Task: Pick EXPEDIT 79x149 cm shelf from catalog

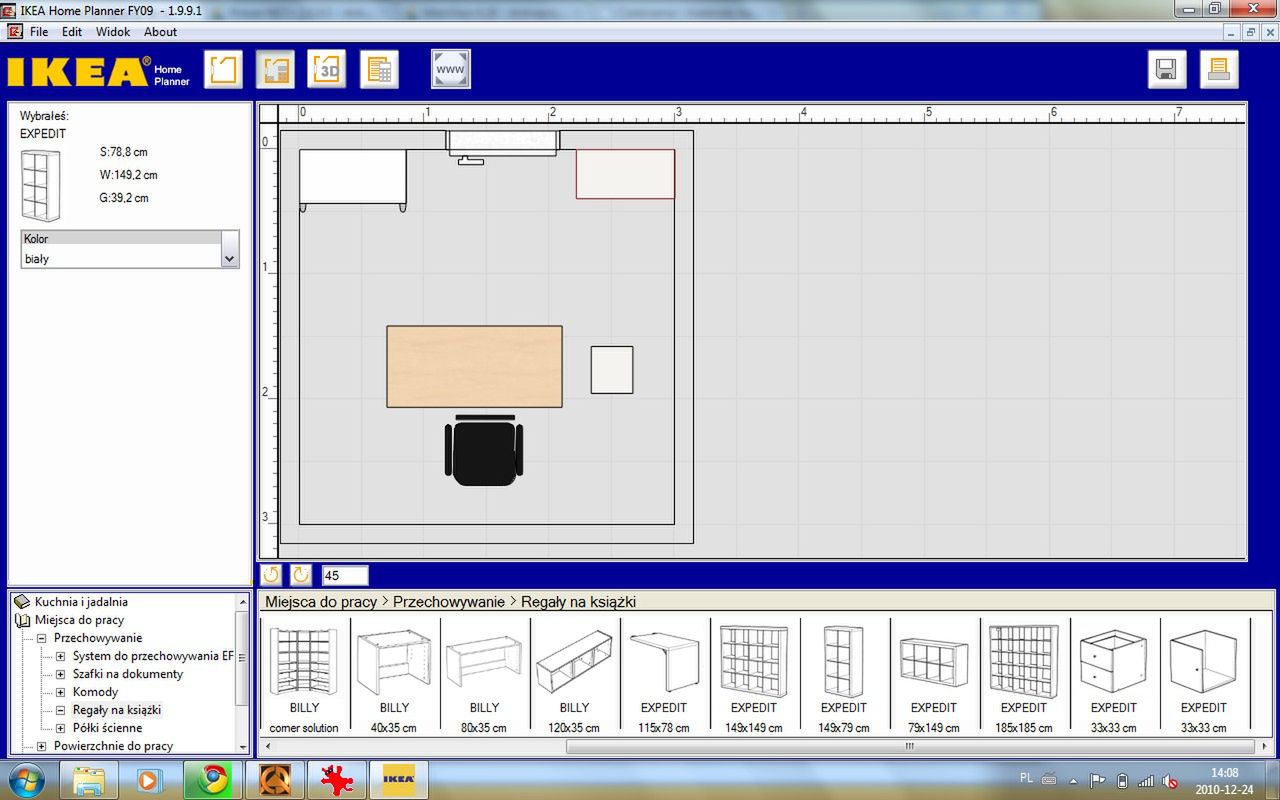Action: pos(934,677)
